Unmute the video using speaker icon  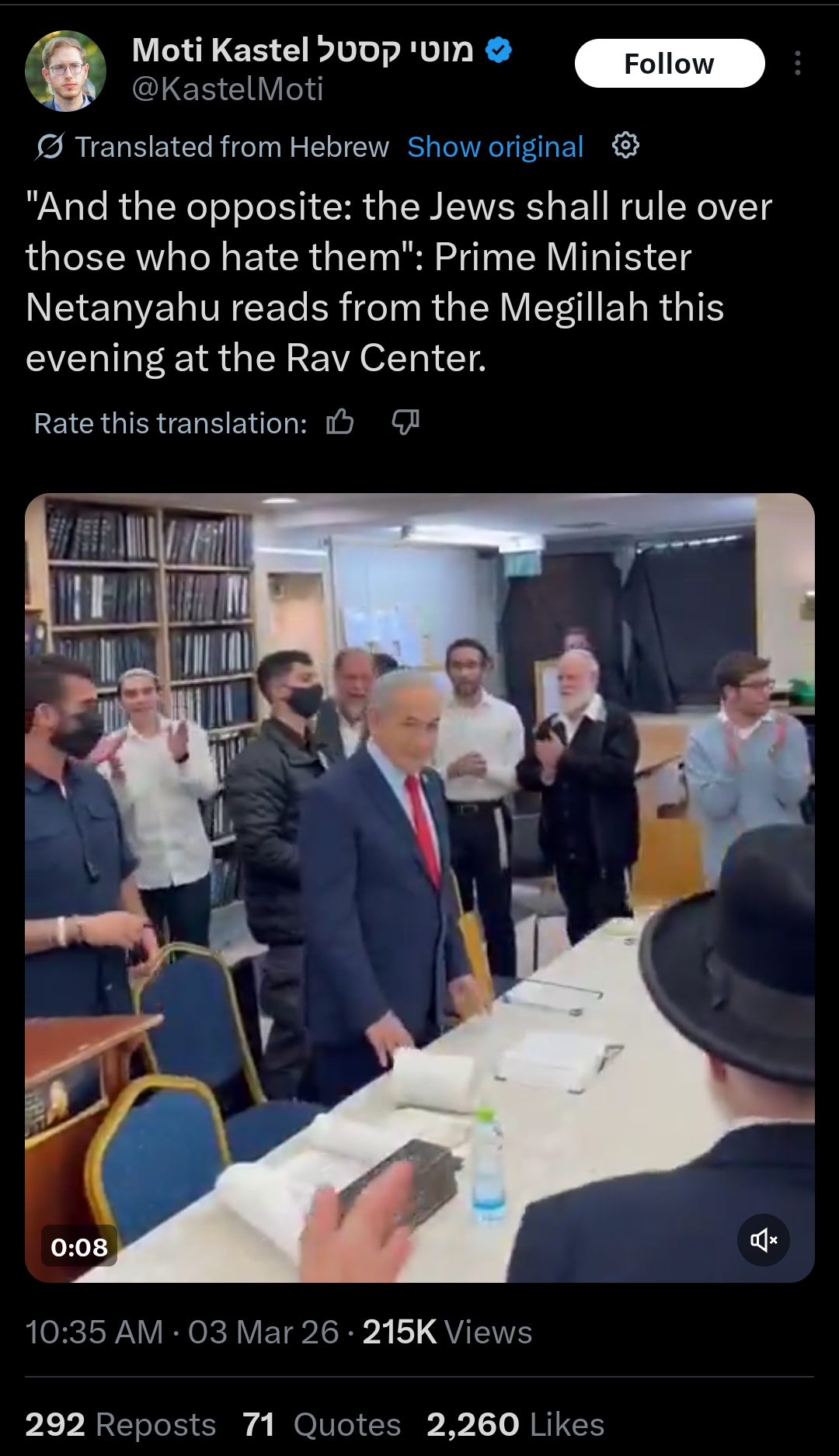point(764,1240)
